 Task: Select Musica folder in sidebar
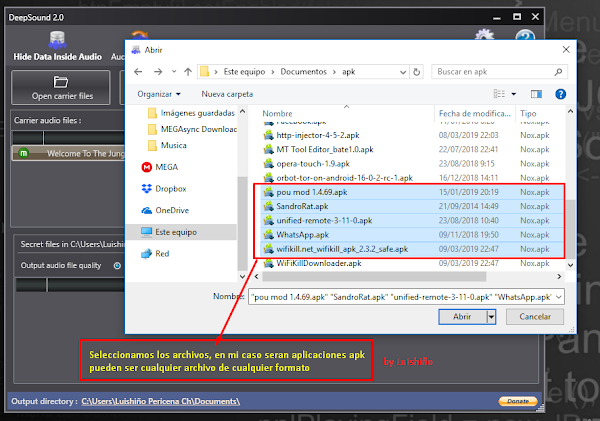168,145
